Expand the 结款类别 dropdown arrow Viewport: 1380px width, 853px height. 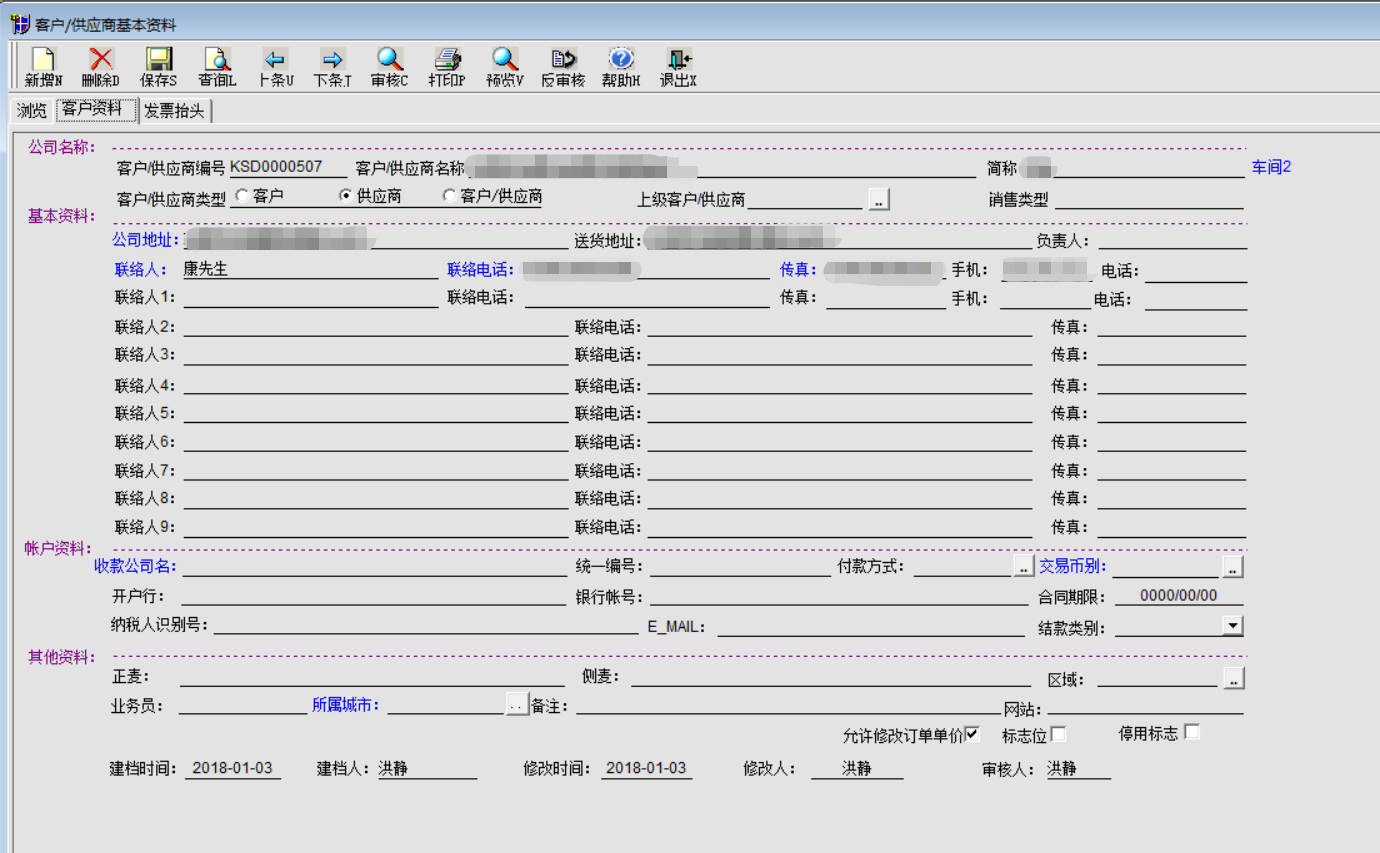click(1233, 626)
